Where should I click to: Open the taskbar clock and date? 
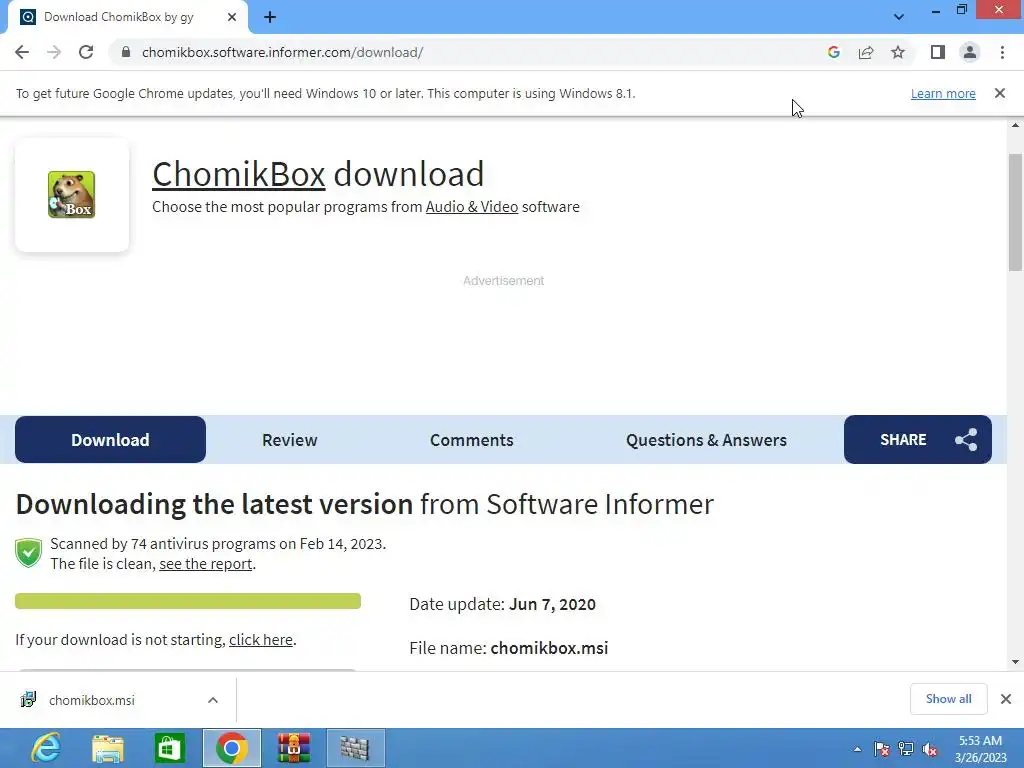[980, 749]
